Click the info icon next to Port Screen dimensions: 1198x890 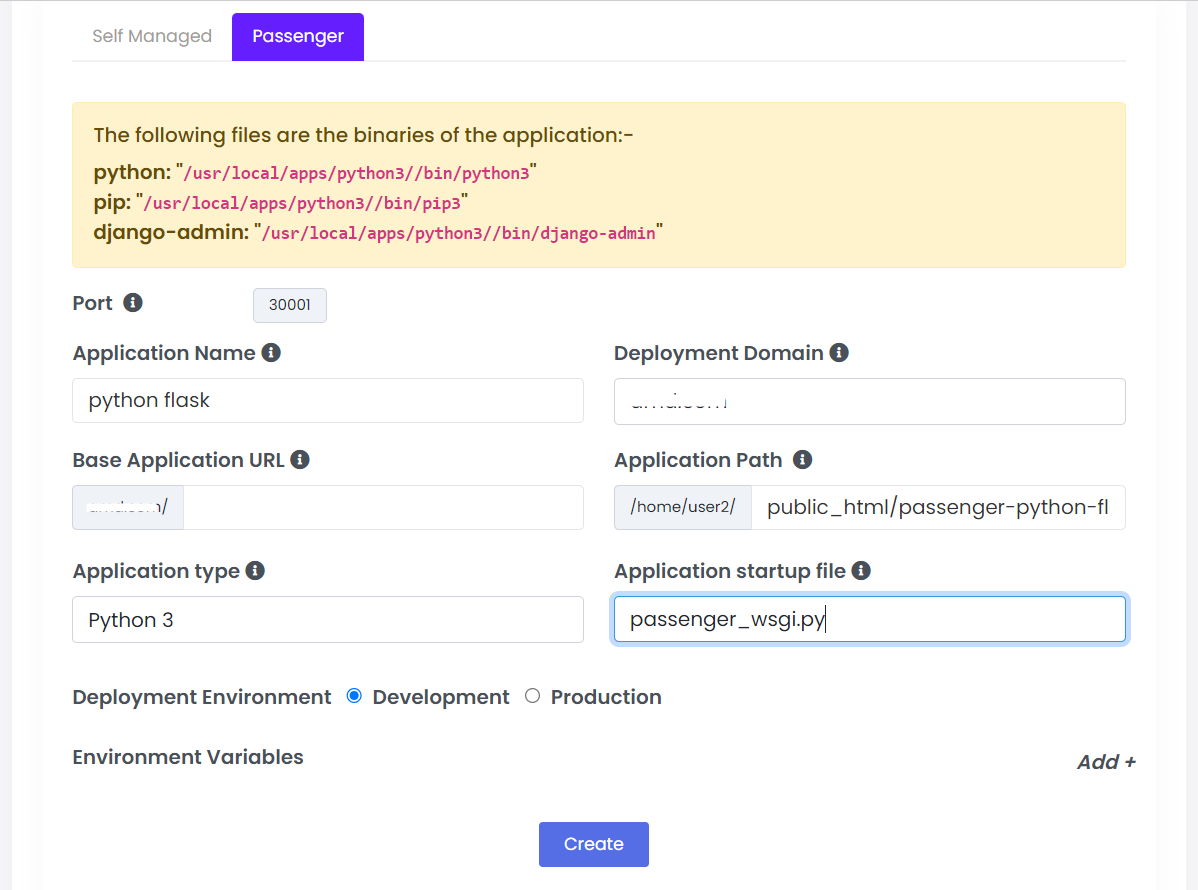[x=133, y=302]
